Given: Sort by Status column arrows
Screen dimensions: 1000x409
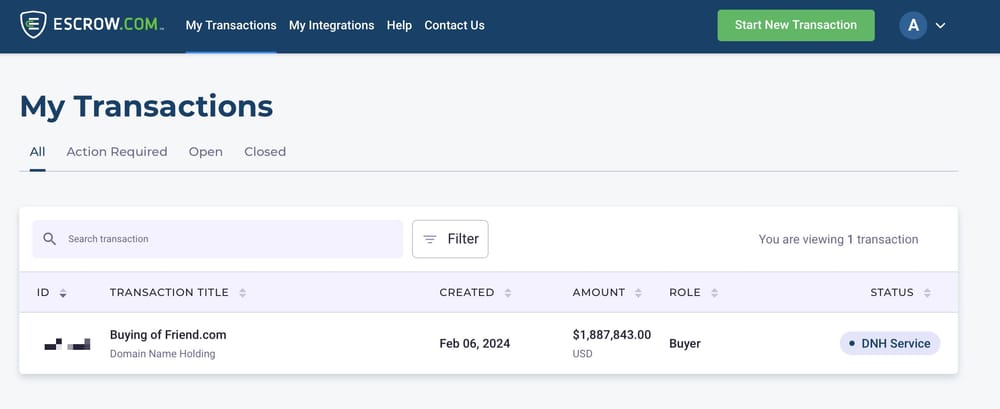Looking at the screenshot, I should pyautogui.click(x=927, y=293).
